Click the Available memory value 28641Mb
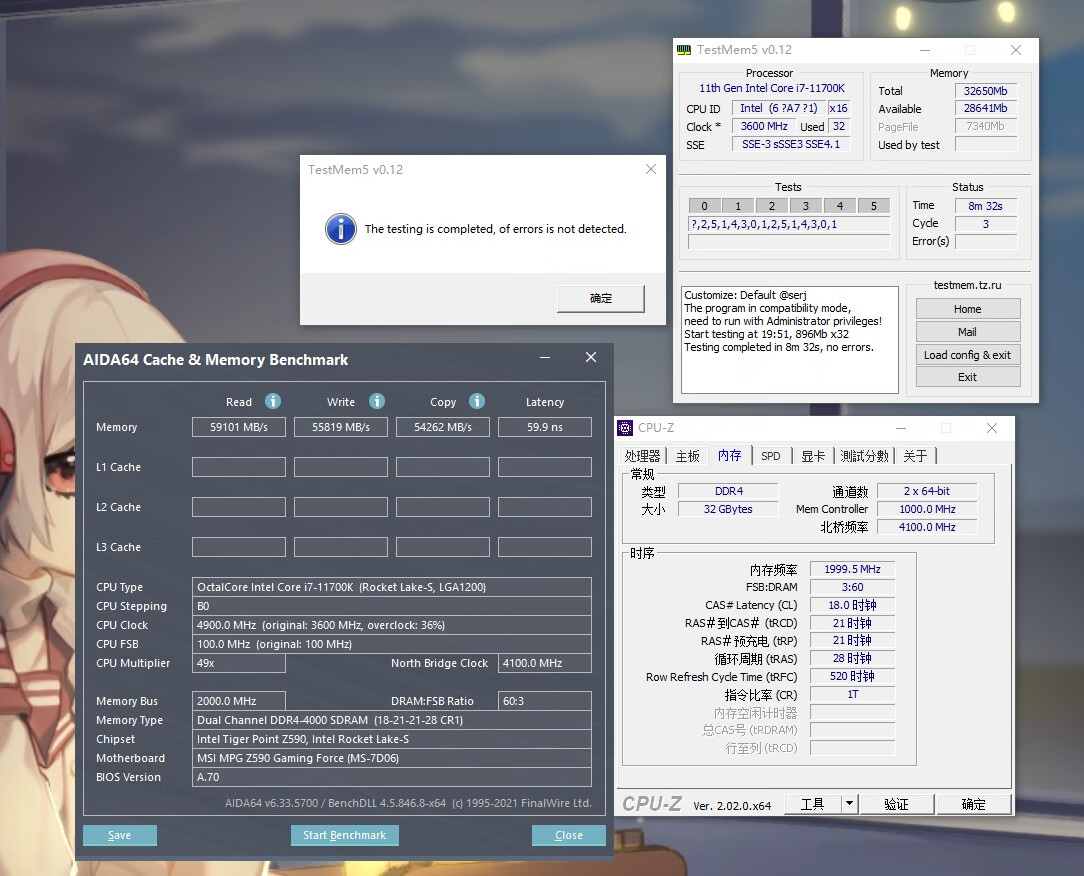 pos(986,108)
